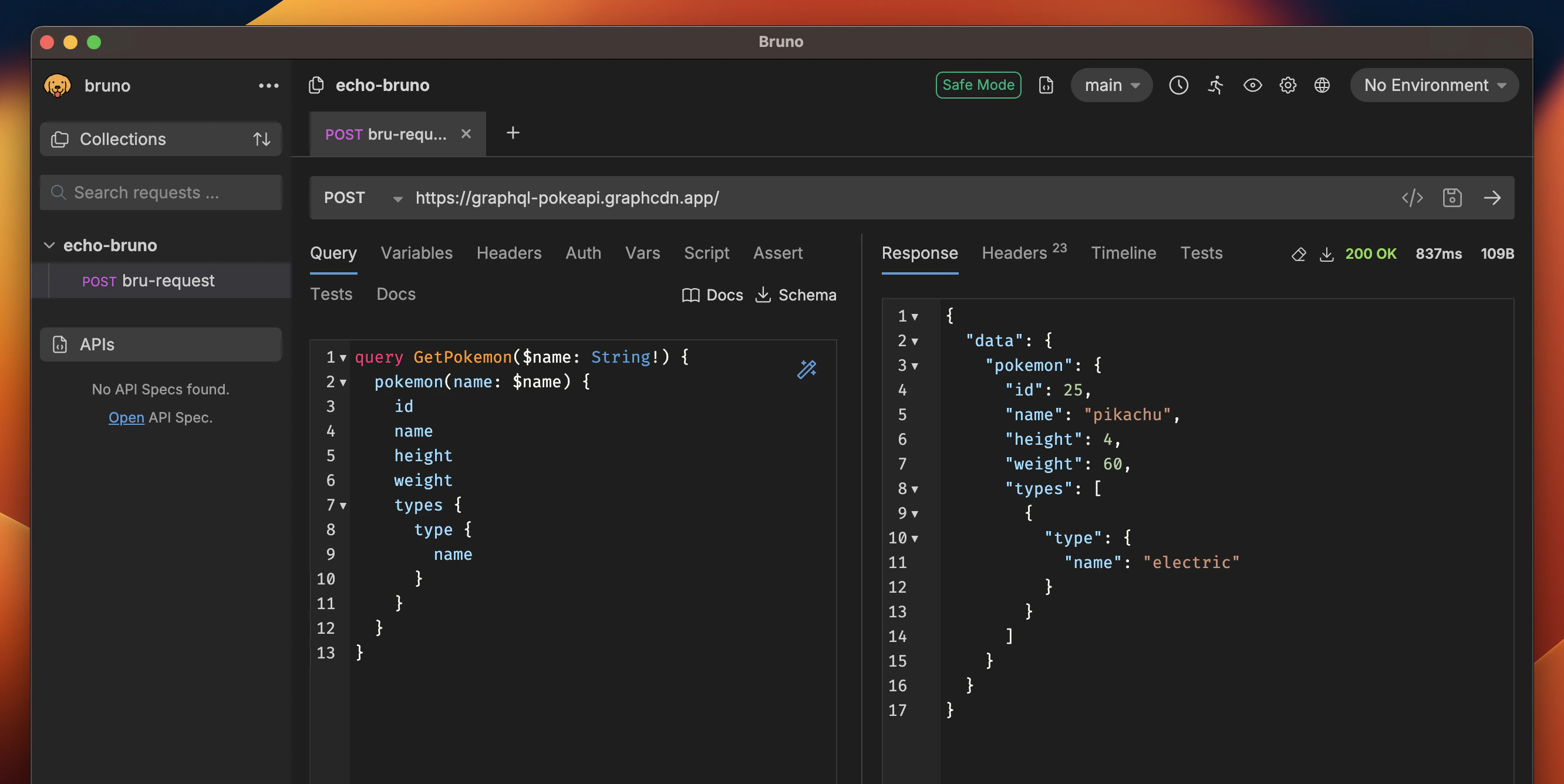
Task: Open the No Environment selector
Action: coord(1434,85)
